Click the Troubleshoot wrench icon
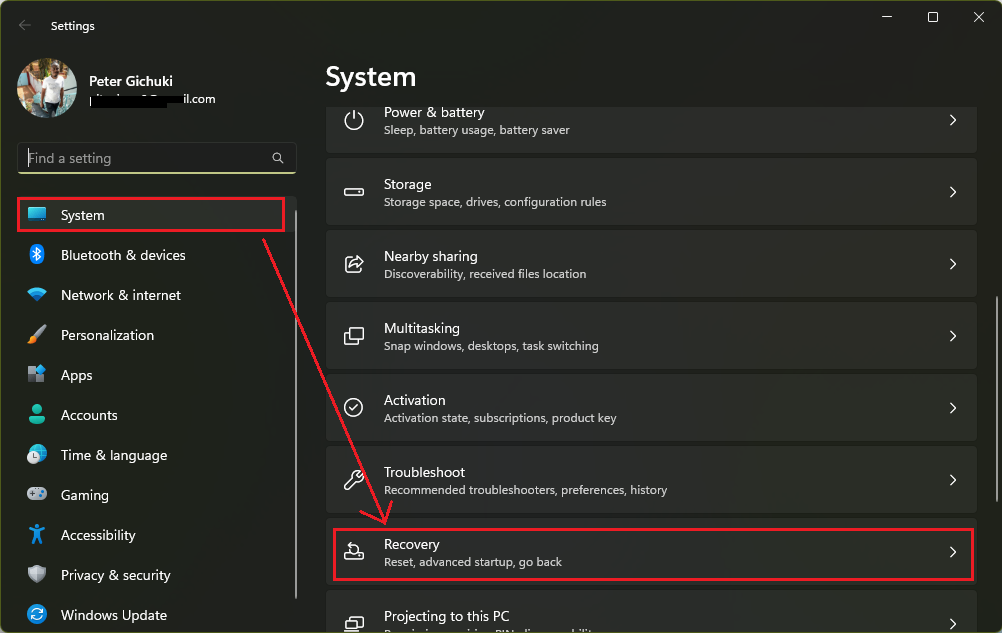The image size is (1002, 633). (x=354, y=480)
